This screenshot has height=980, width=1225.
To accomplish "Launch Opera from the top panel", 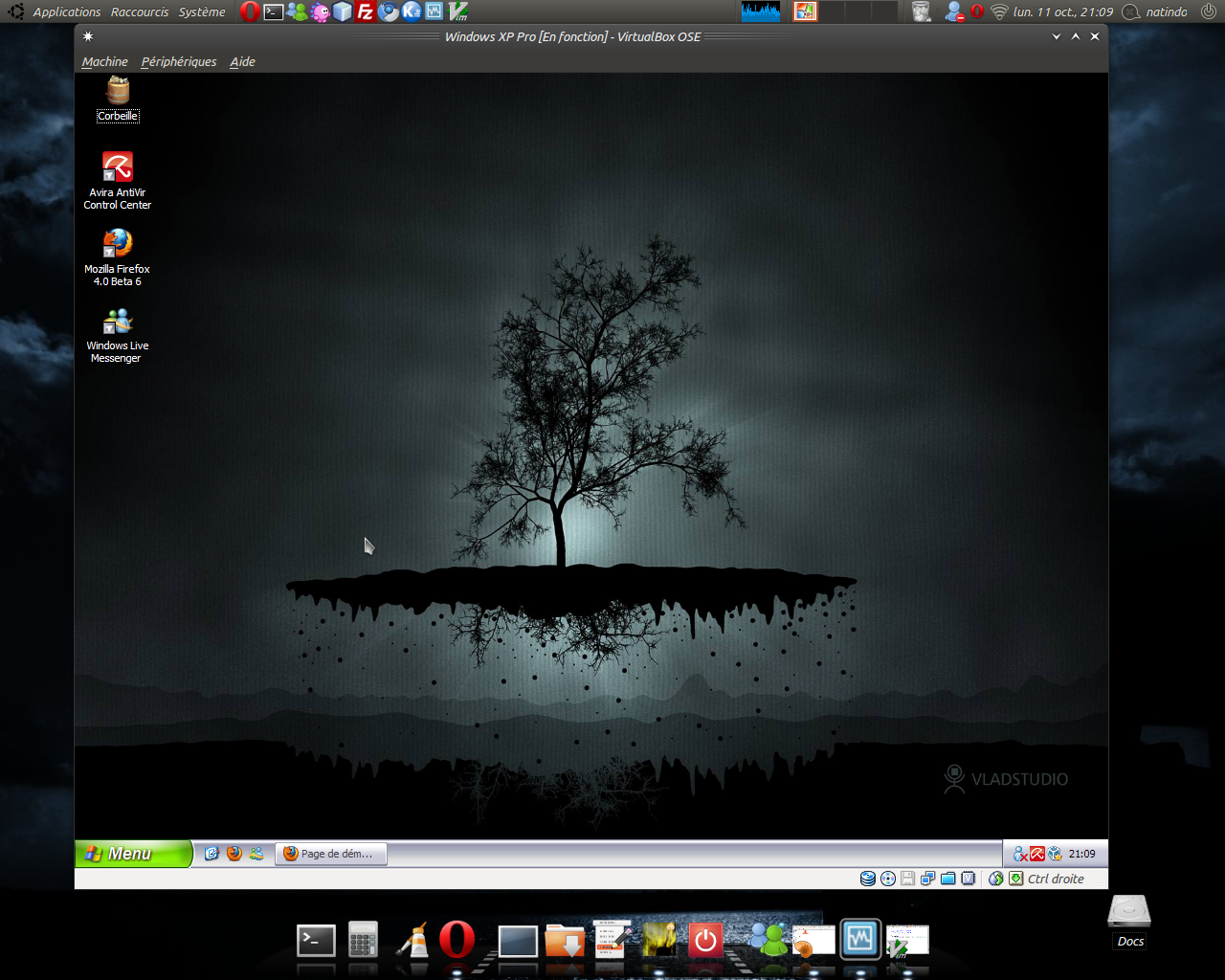I will coord(250,11).
